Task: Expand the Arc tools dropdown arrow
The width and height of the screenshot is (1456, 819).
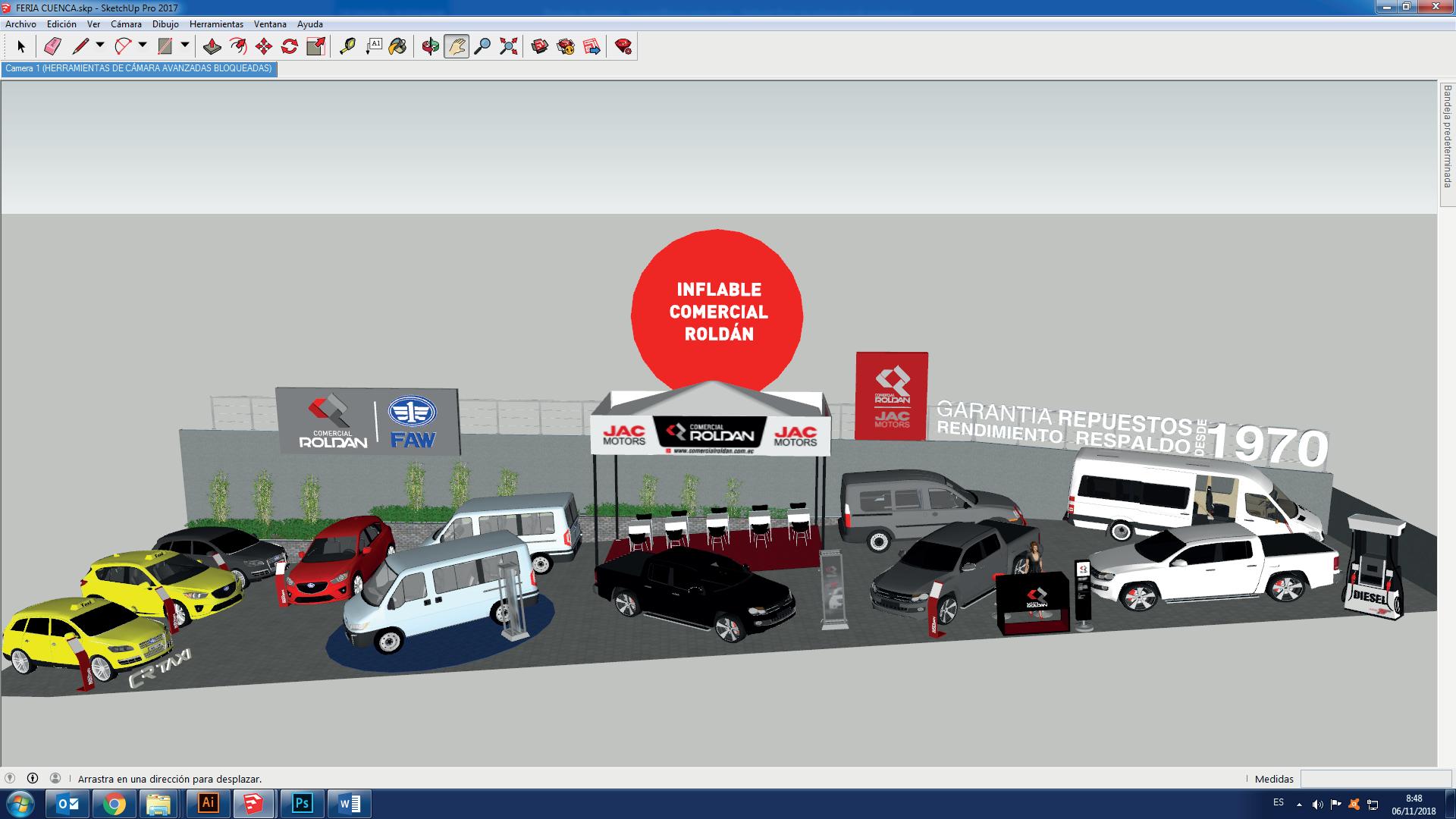Action: click(143, 45)
